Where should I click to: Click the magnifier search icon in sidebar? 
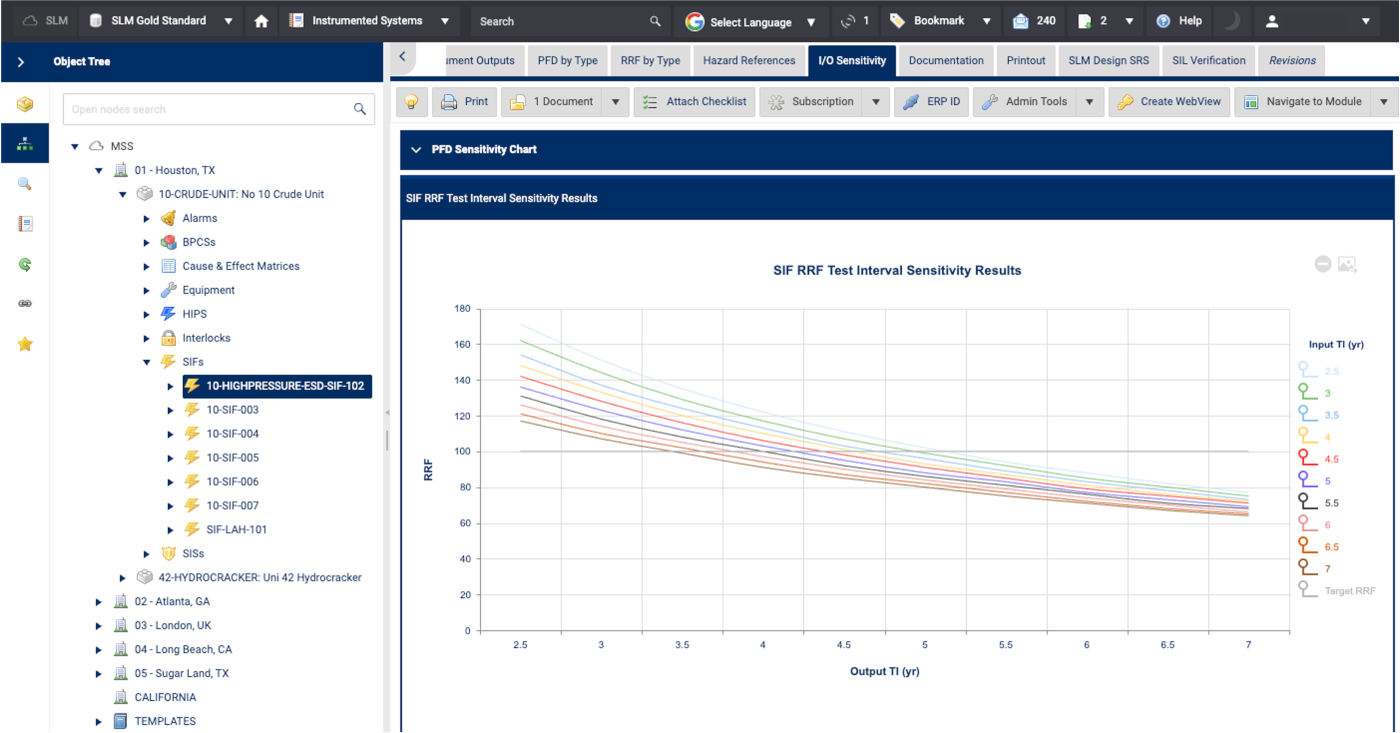(25, 184)
